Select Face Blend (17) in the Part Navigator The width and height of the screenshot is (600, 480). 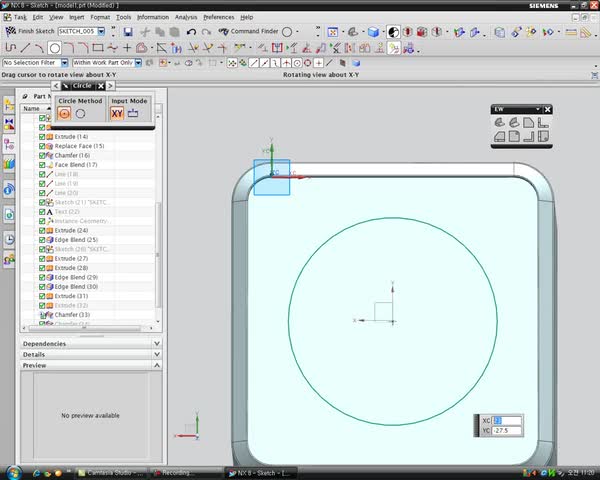coord(75,165)
